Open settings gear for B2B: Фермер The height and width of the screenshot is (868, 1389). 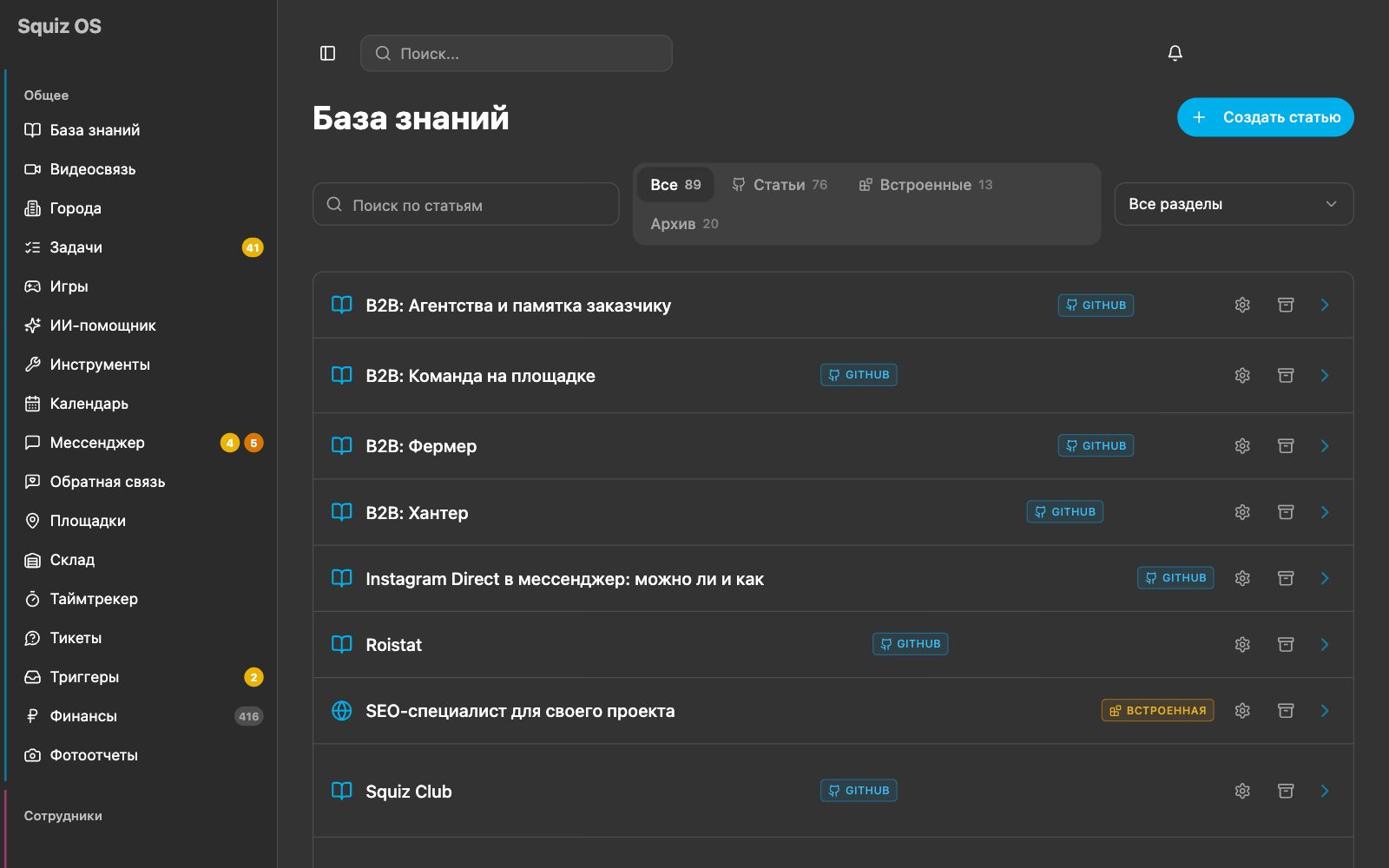1242,445
